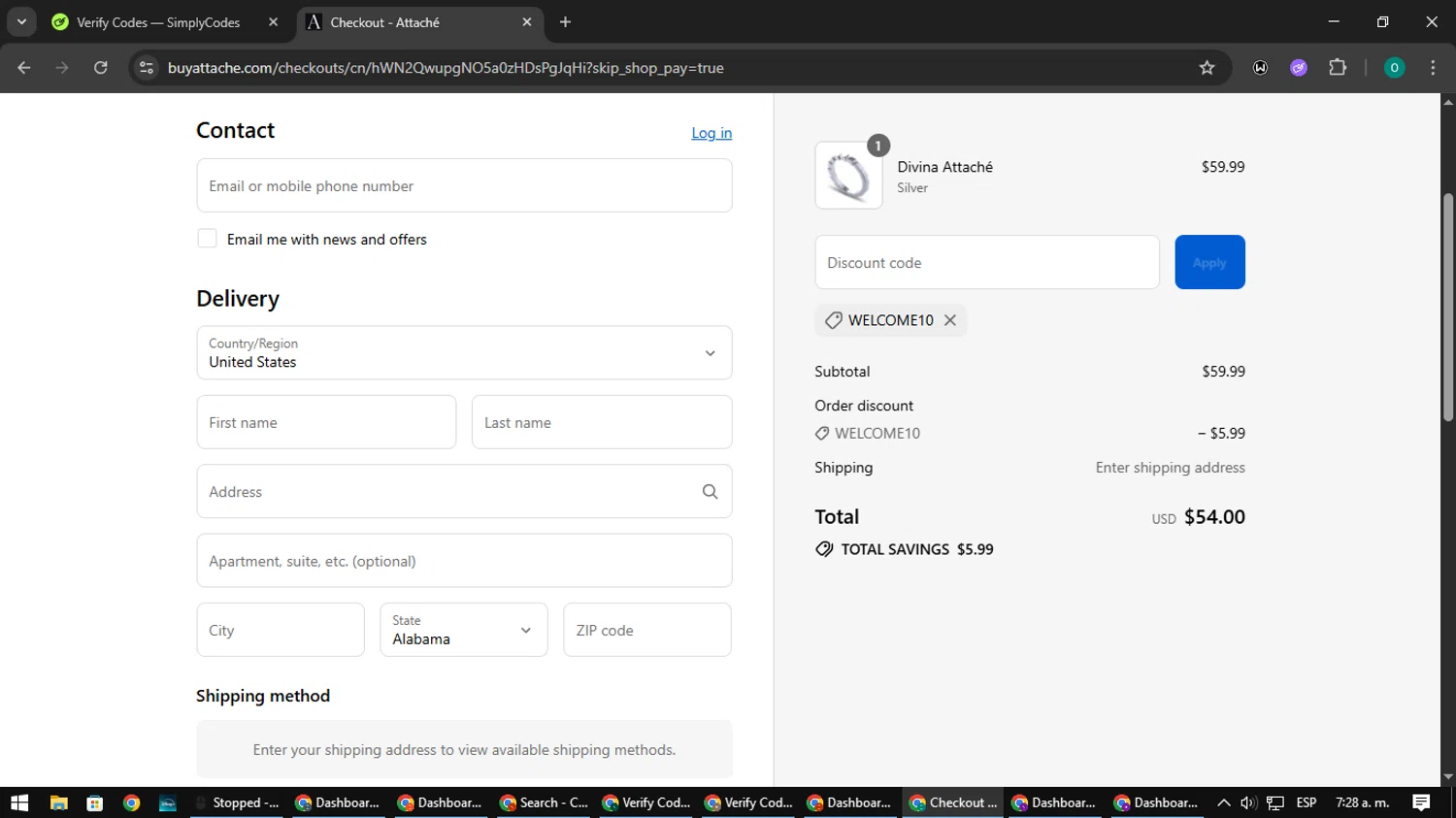Image resolution: width=1456 pixels, height=818 pixels.
Task: Click the white circular extension icon
Action: point(1260,68)
